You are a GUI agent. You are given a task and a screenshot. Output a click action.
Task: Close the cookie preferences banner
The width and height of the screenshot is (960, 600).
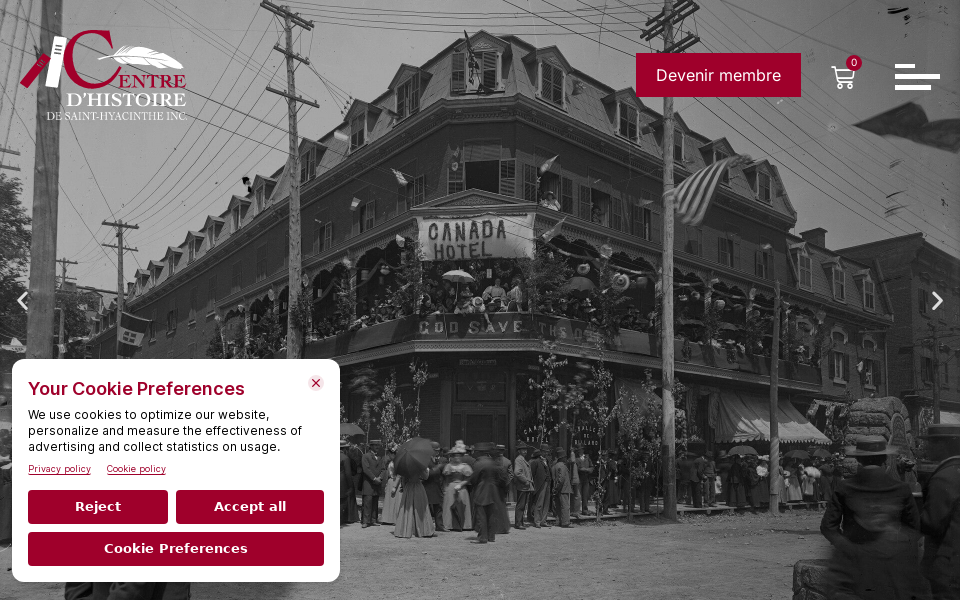(316, 383)
